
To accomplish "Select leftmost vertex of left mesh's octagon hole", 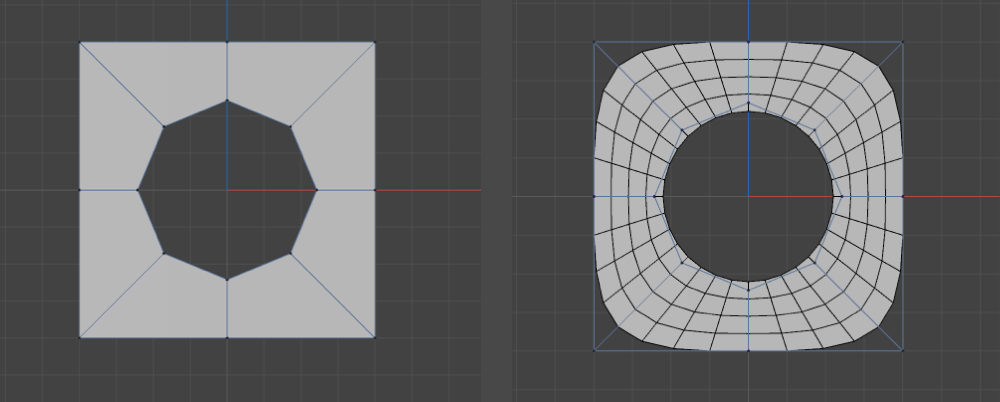I will (138, 190).
